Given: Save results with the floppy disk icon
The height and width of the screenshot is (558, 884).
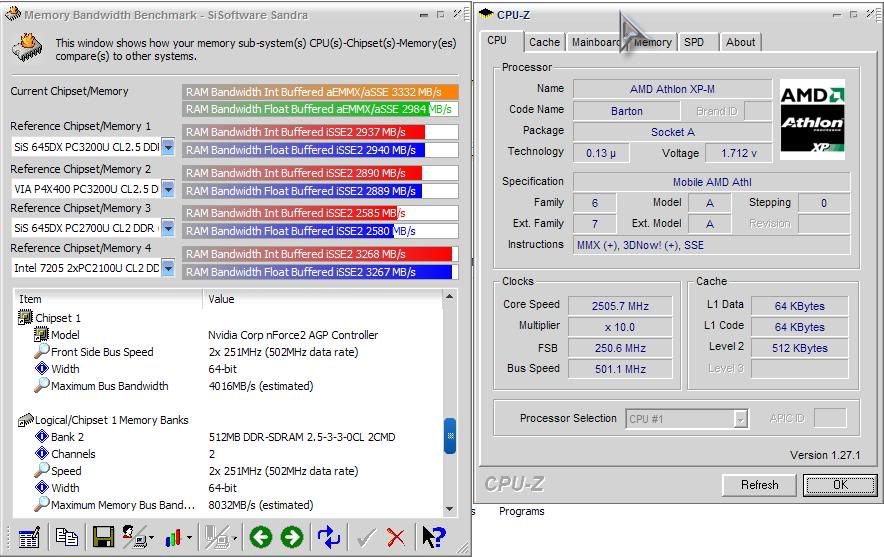Looking at the screenshot, I should click(x=103, y=537).
